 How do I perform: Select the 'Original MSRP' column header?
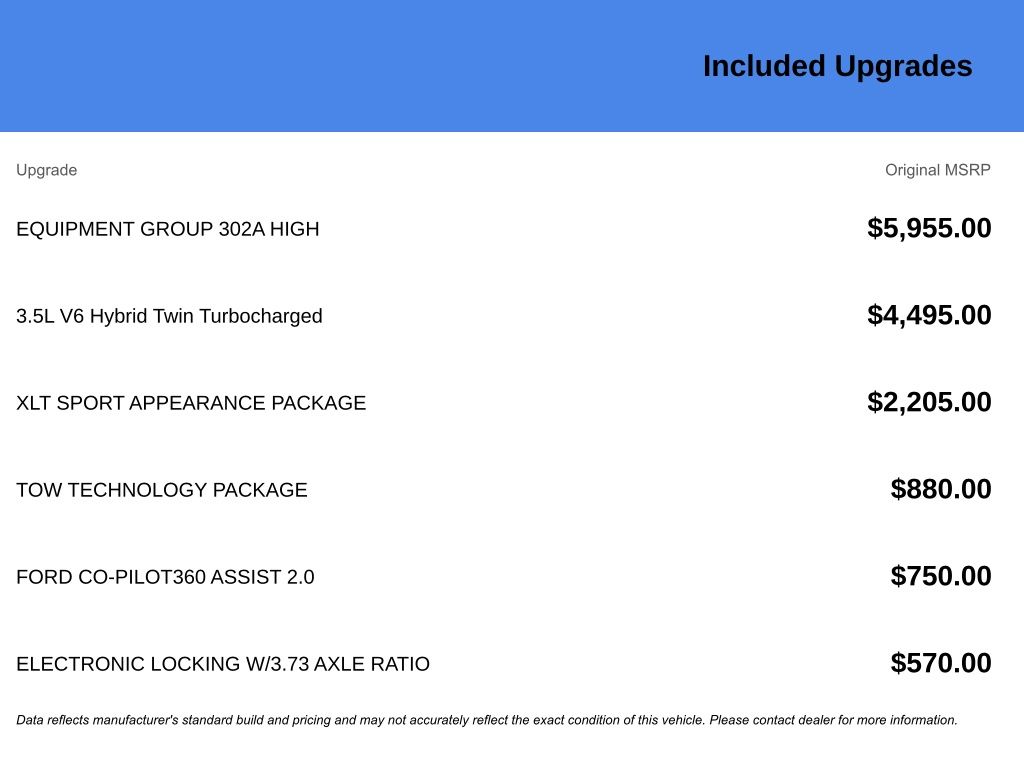[937, 170]
